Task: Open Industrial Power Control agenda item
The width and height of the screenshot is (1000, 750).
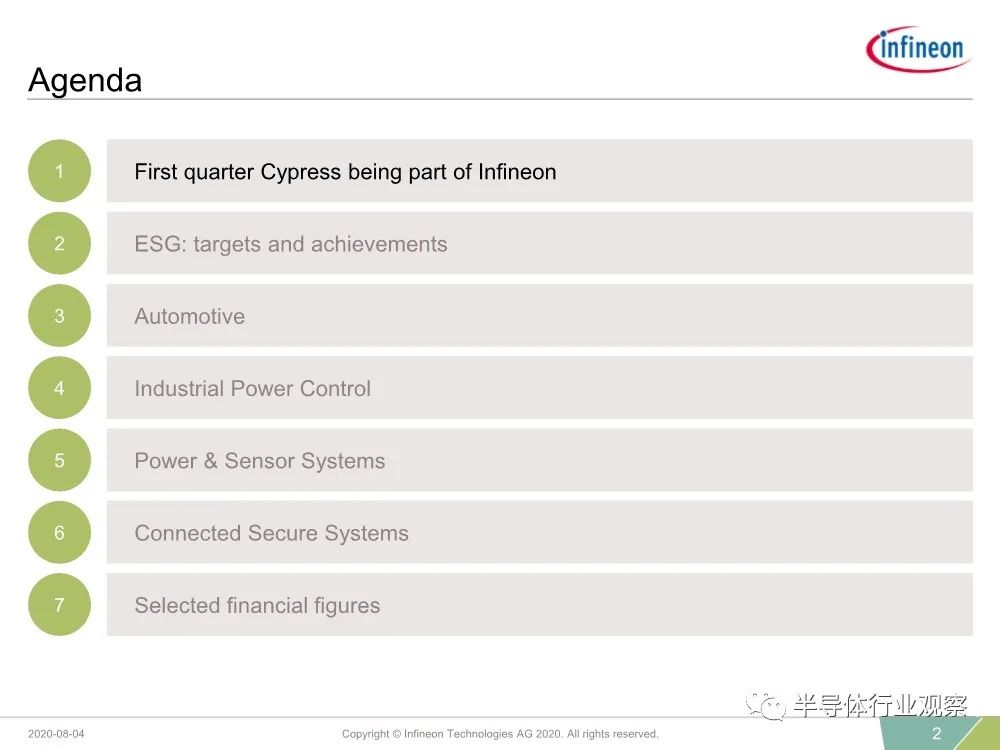Action: [x=540, y=388]
